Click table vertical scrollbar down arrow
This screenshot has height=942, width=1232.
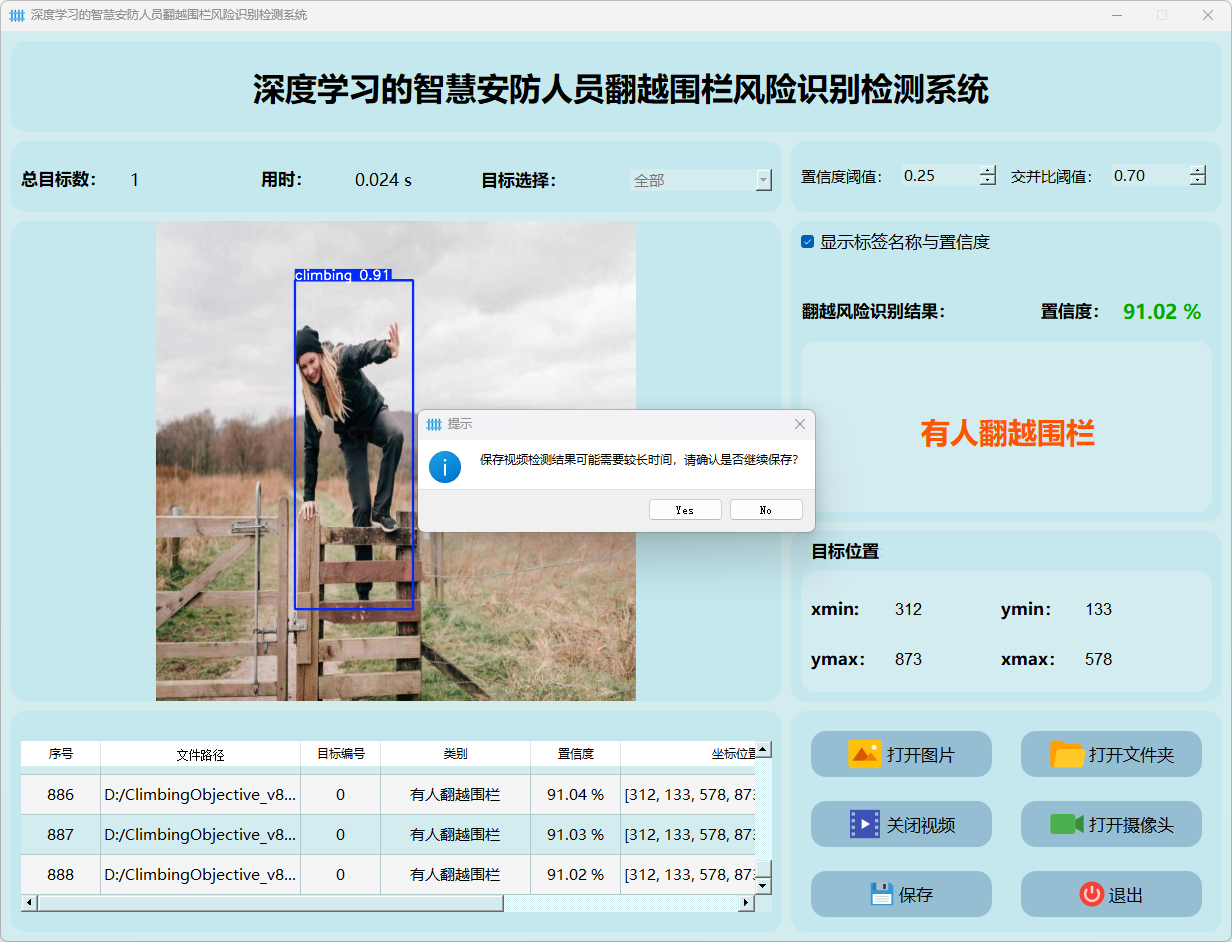pos(763,885)
